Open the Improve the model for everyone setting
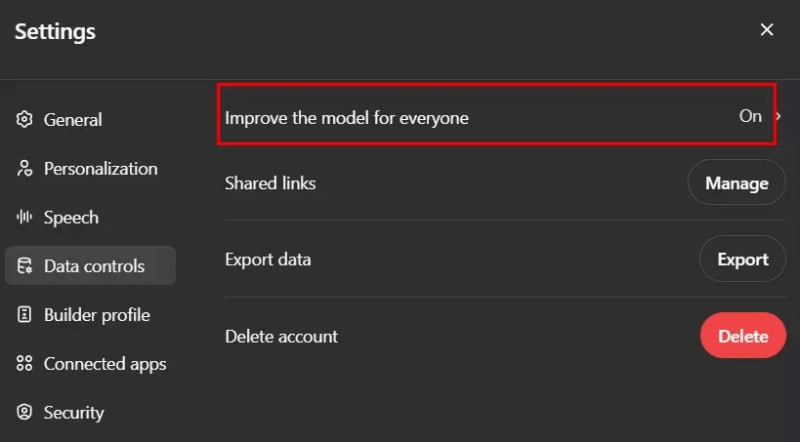 [347, 118]
